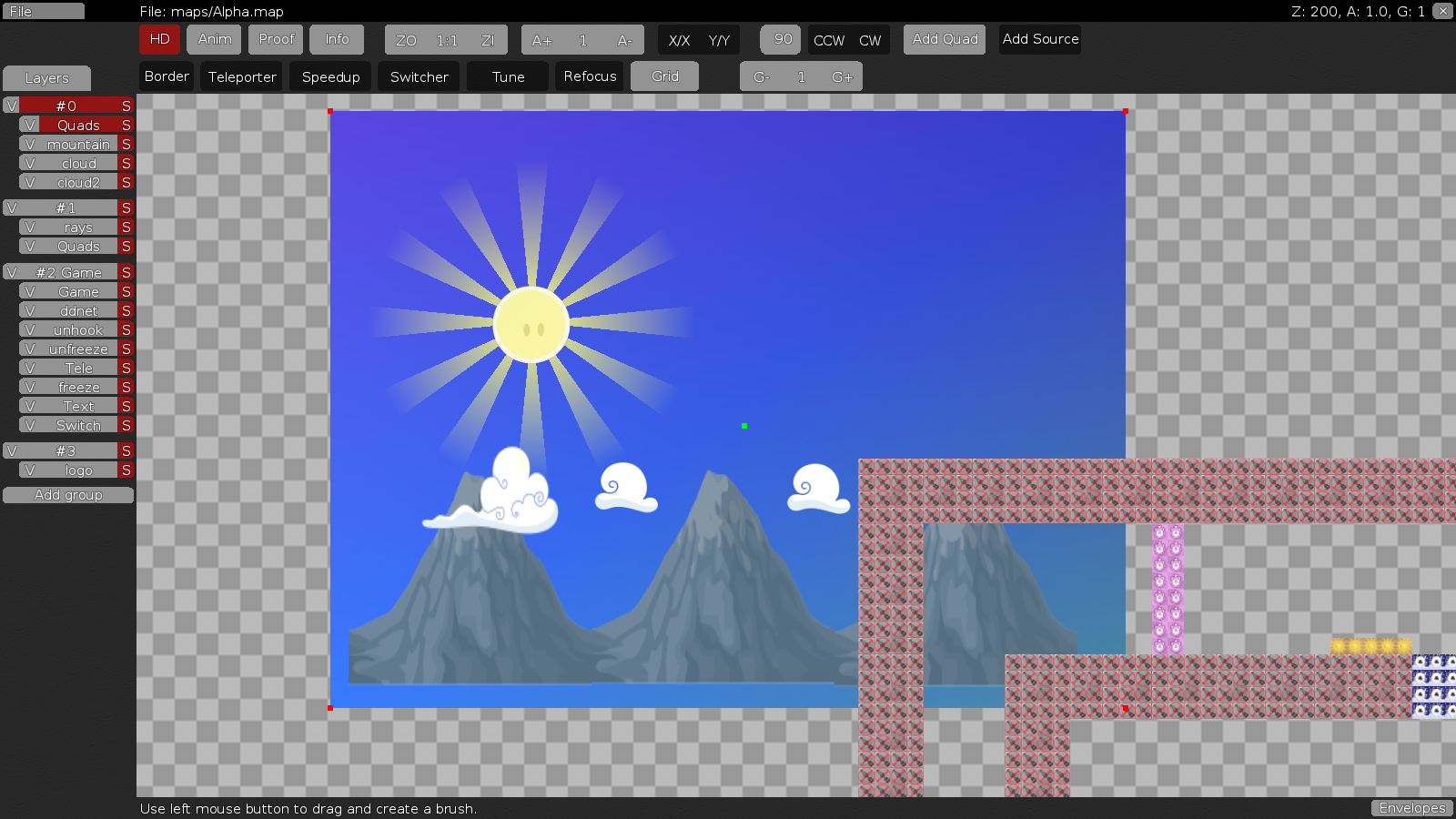Toggle visibility of the freeze layer
This screenshot has width=1456, height=819.
(x=31, y=386)
